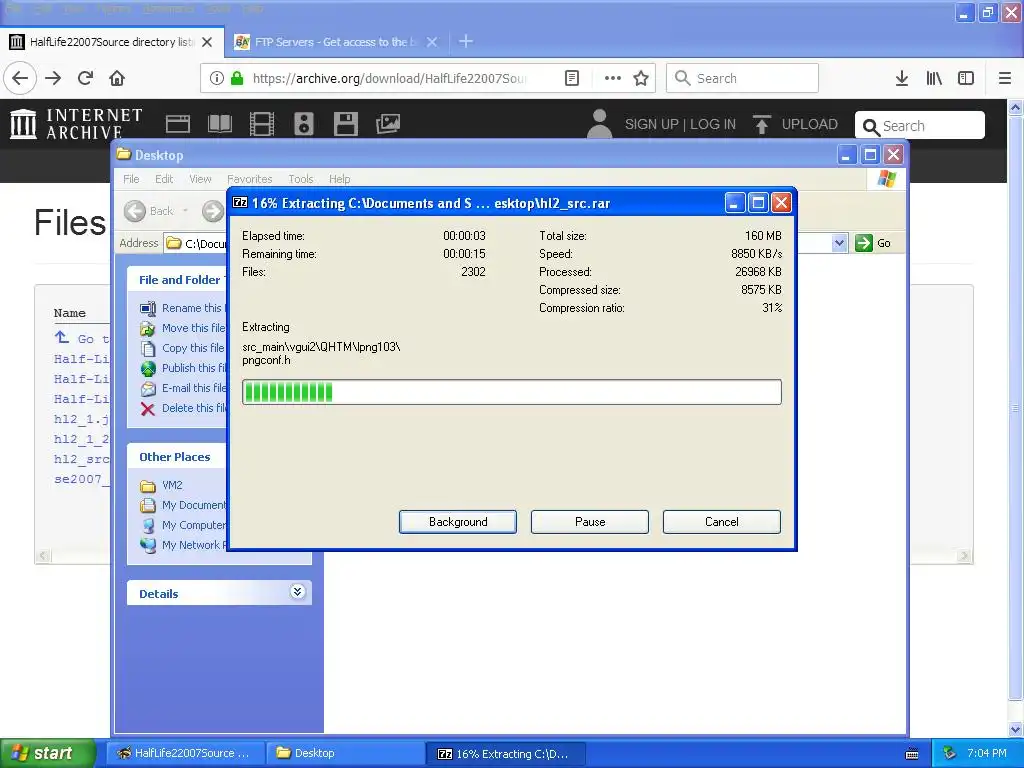Open Internet Archive audio speaker icon
The width and height of the screenshot is (1024, 768).
[304, 123]
